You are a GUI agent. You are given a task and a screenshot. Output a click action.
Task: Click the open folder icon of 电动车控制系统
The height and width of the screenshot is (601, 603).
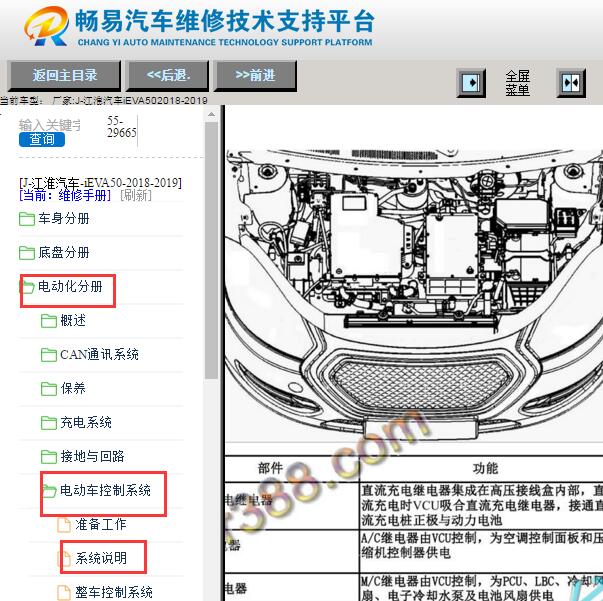pyautogui.click(x=49, y=491)
